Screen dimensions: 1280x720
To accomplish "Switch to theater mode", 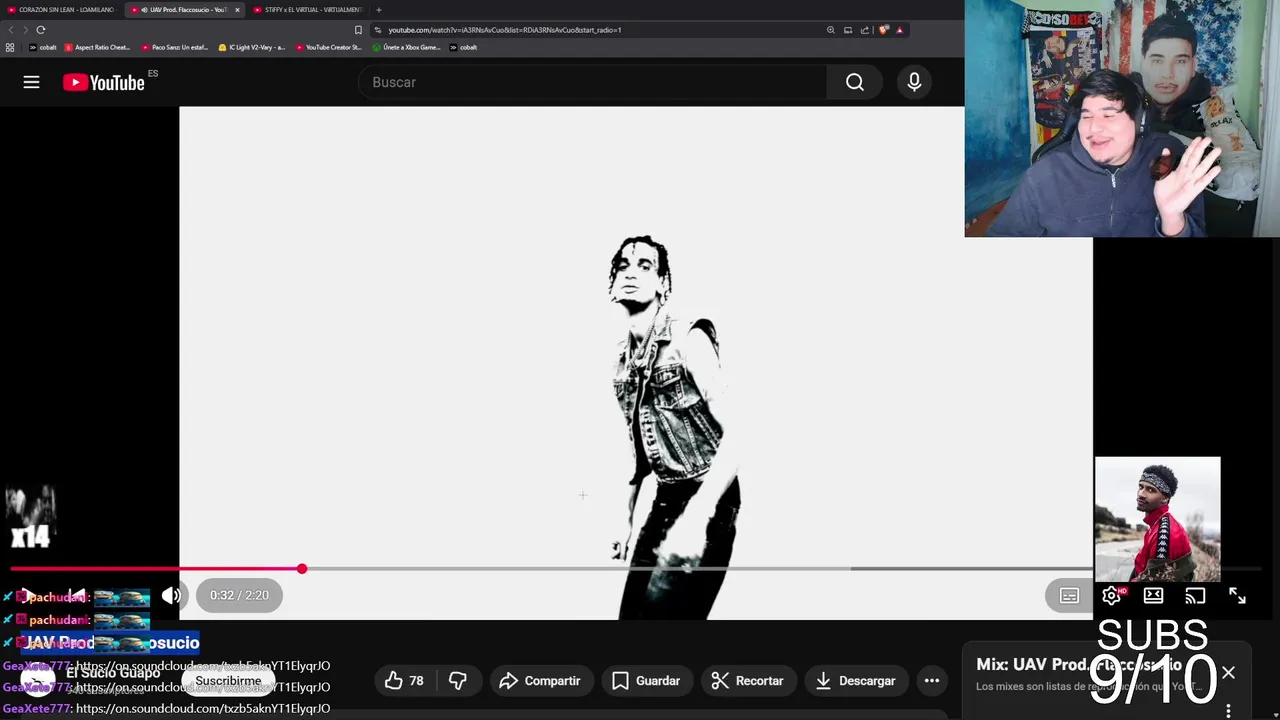I will (x=1153, y=596).
